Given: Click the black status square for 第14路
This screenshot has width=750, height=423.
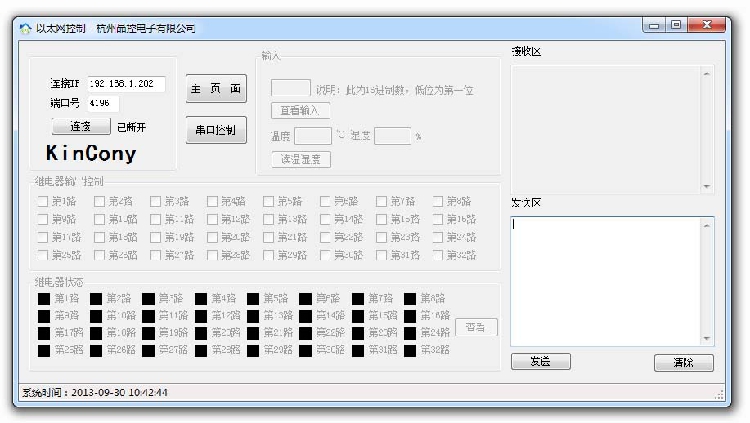Looking at the screenshot, I should [306, 316].
